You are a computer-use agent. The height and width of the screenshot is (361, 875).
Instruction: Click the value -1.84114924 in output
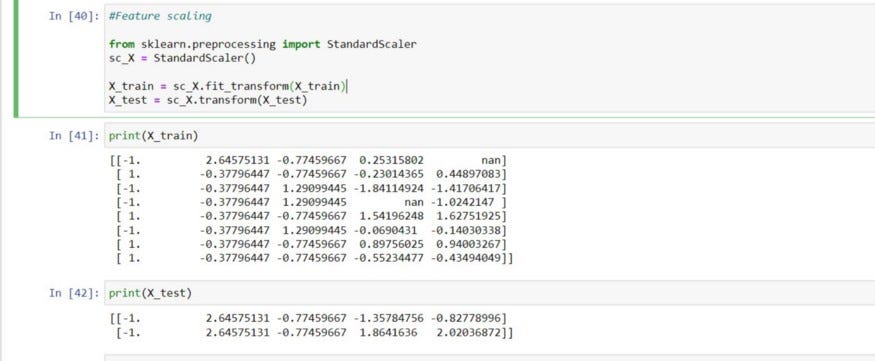point(388,189)
